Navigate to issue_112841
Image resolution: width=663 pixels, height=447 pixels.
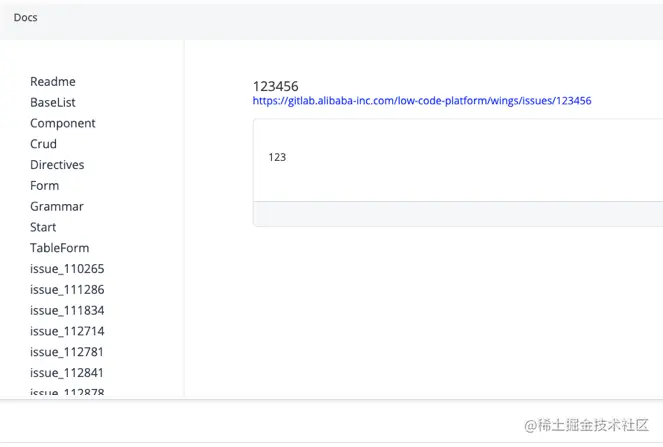tap(67, 373)
